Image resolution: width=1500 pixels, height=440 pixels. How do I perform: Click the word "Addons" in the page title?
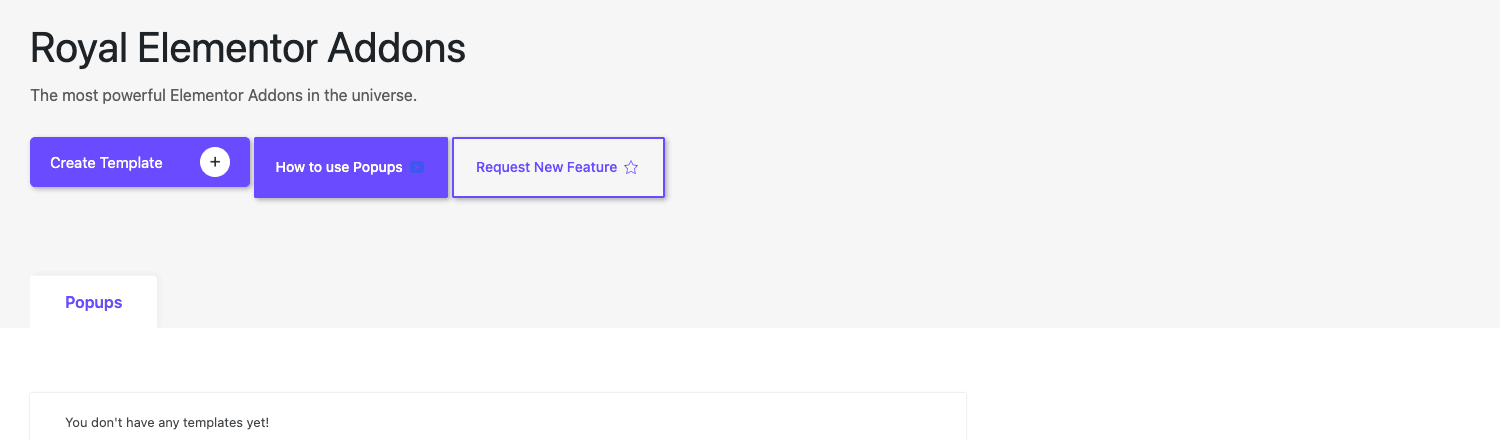[x=397, y=48]
